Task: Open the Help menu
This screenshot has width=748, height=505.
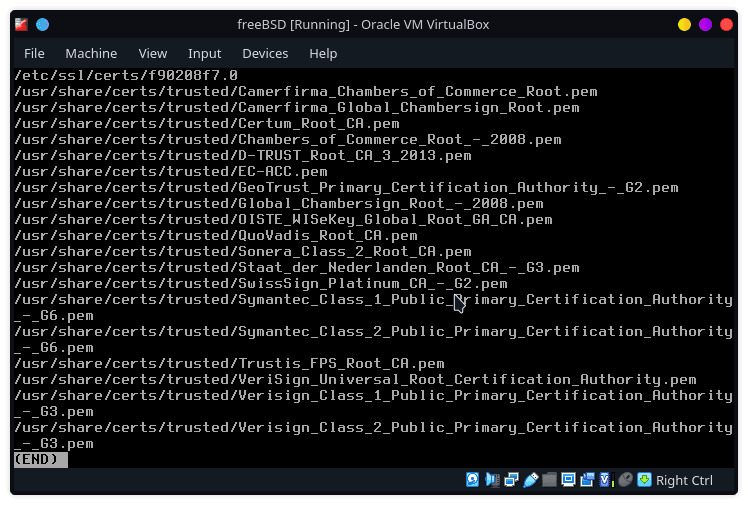Action: 323,53
